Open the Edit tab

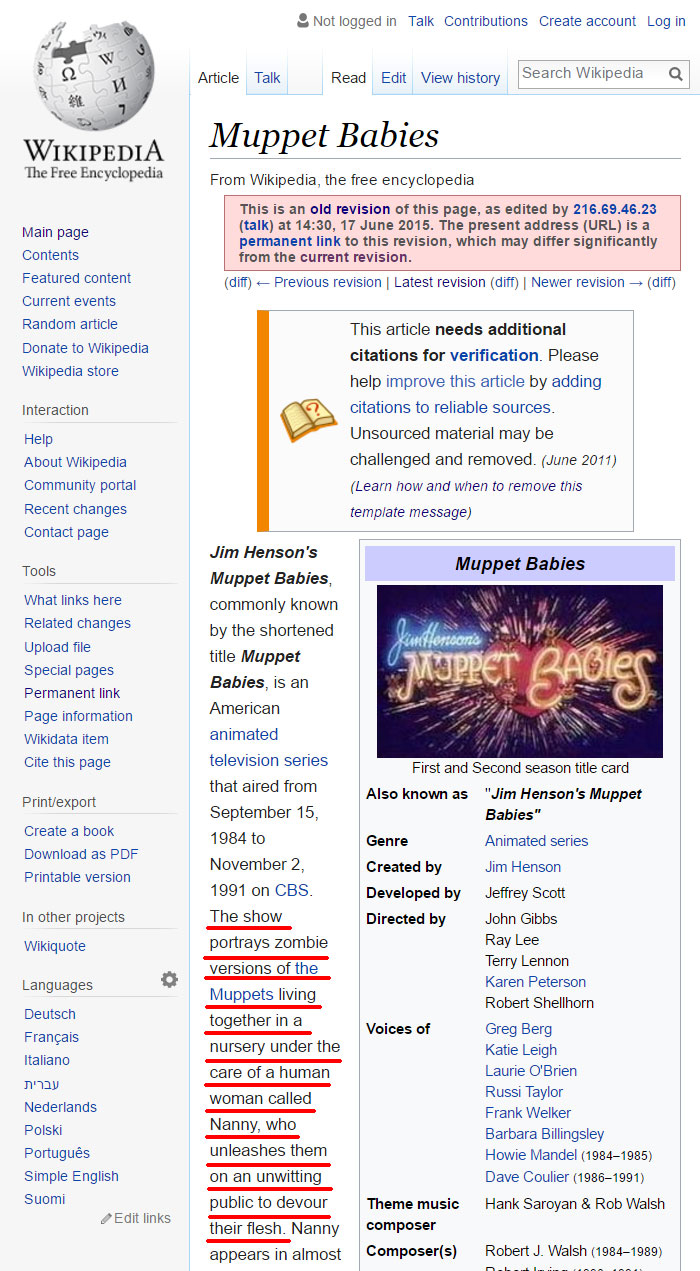coord(394,78)
